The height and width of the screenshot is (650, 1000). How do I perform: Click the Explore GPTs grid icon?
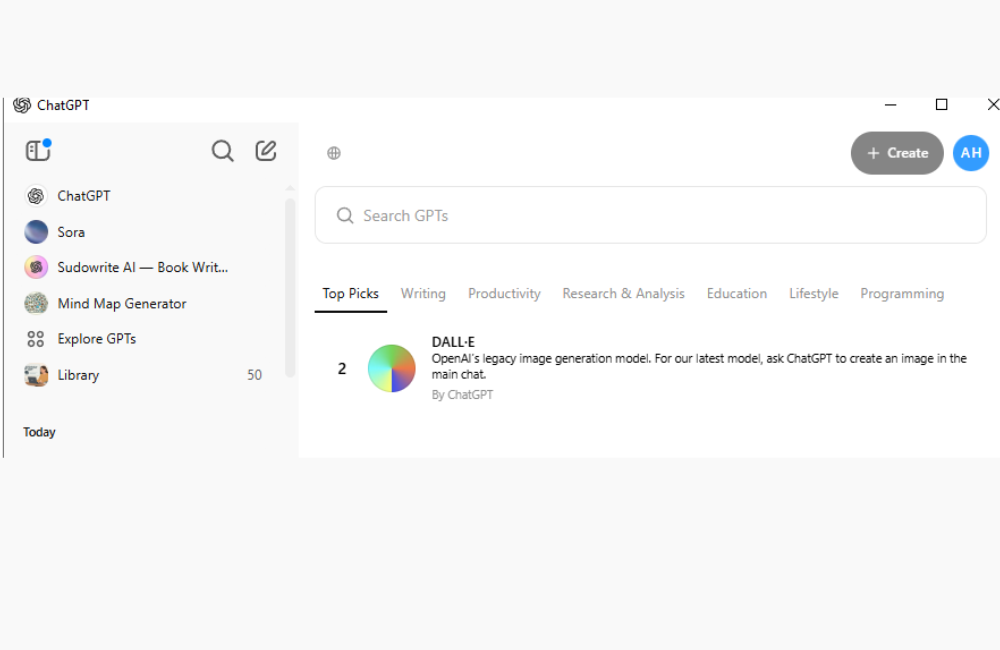(x=36, y=339)
